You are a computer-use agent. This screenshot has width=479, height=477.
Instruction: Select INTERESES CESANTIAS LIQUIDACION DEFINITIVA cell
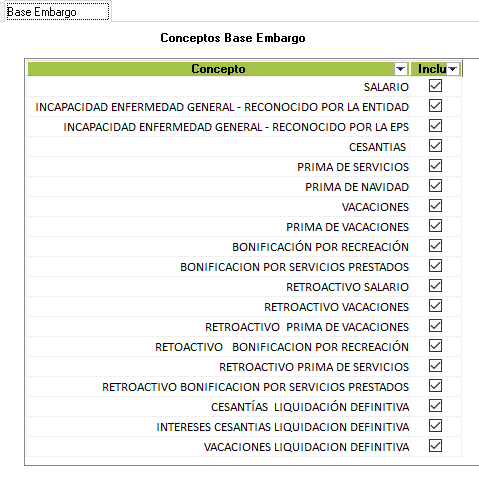click(x=218, y=427)
